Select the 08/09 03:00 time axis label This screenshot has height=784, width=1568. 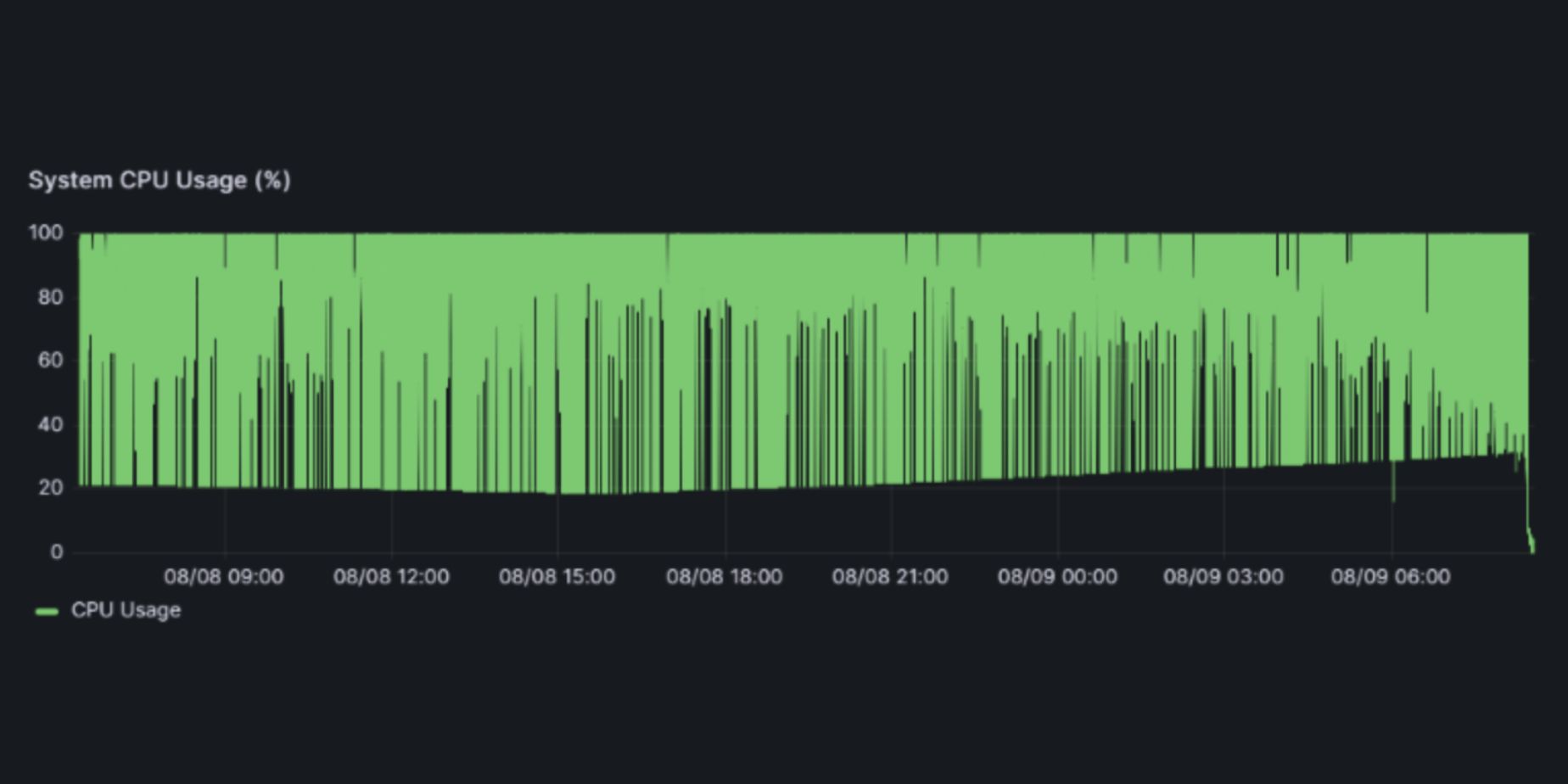pos(1223,577)
